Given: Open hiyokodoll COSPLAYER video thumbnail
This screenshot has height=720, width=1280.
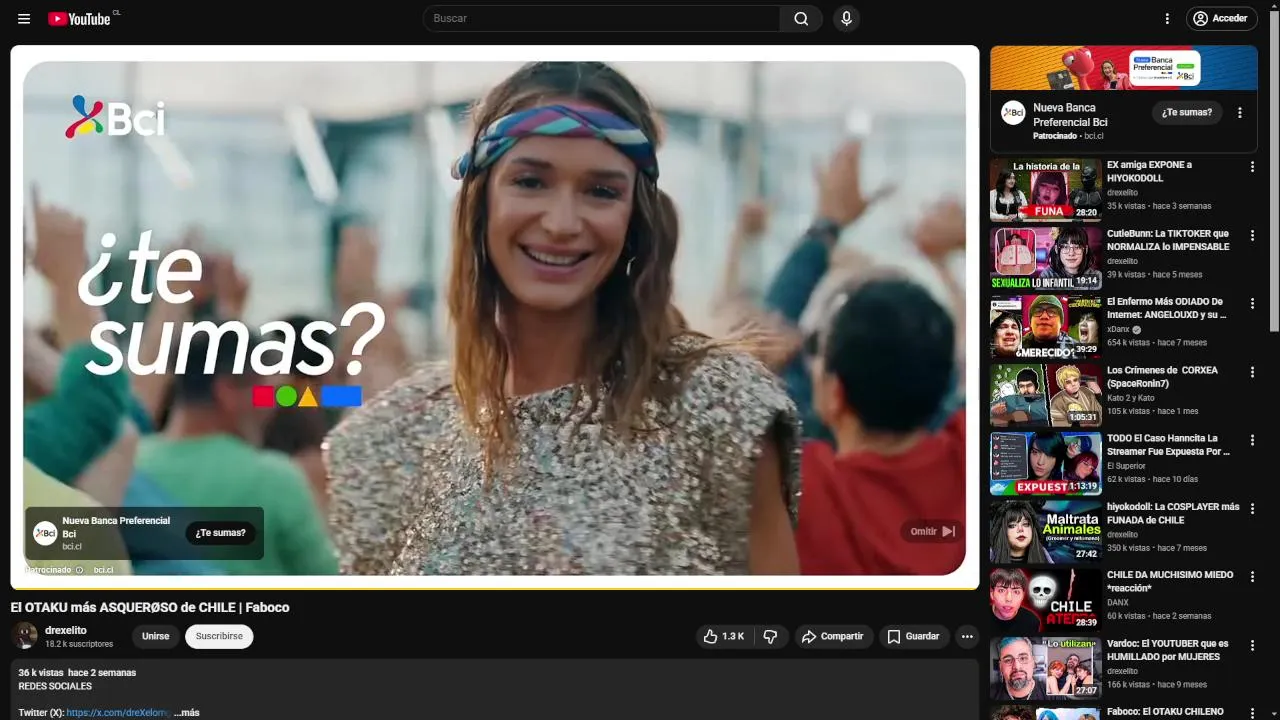Looking at the screenshot, I should click(1045, 532).
